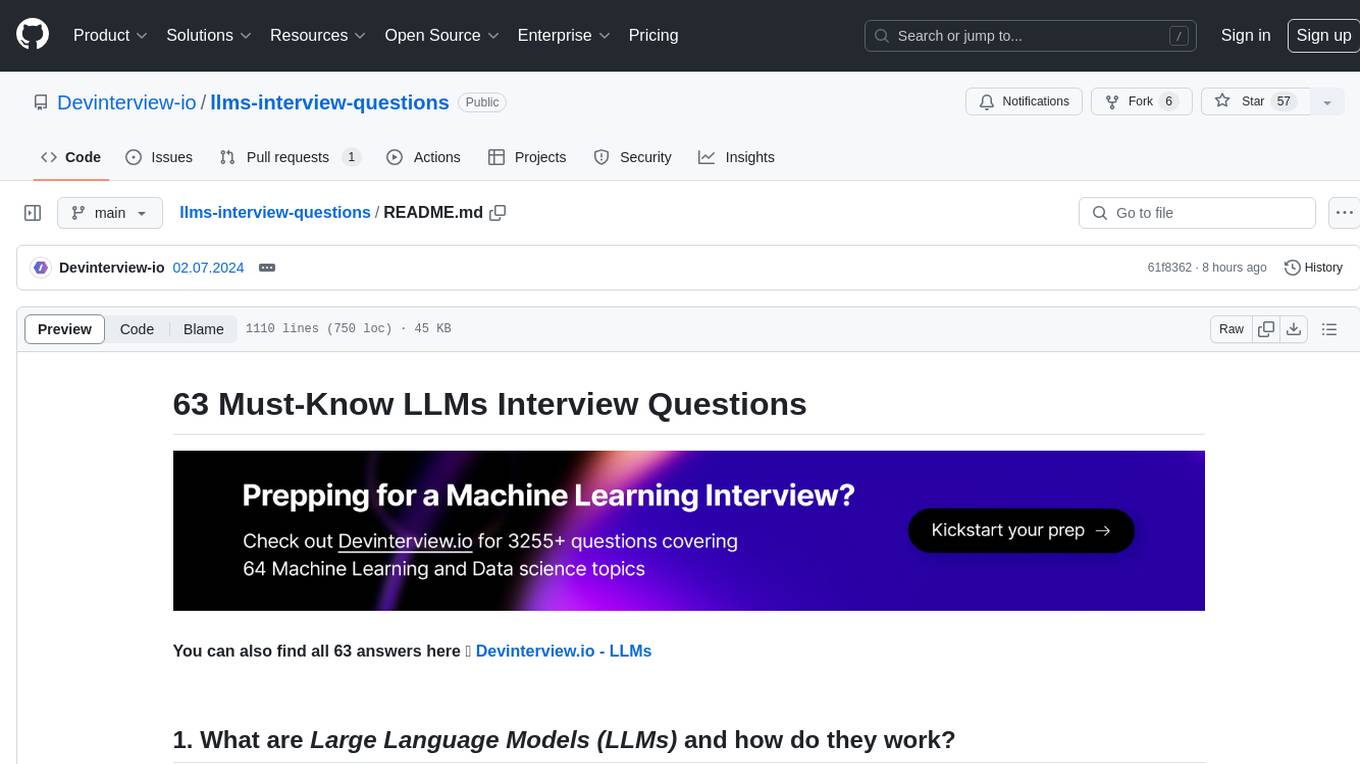
Task: Select the Preview view
Action: coord(65,329)
